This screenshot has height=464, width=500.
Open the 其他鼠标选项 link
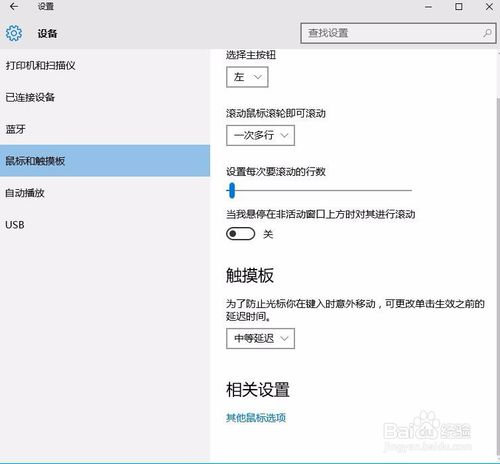256,417
